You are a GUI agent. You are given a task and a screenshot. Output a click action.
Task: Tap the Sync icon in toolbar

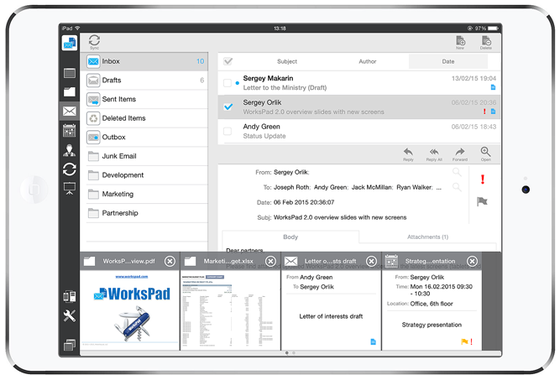[94, 42]
